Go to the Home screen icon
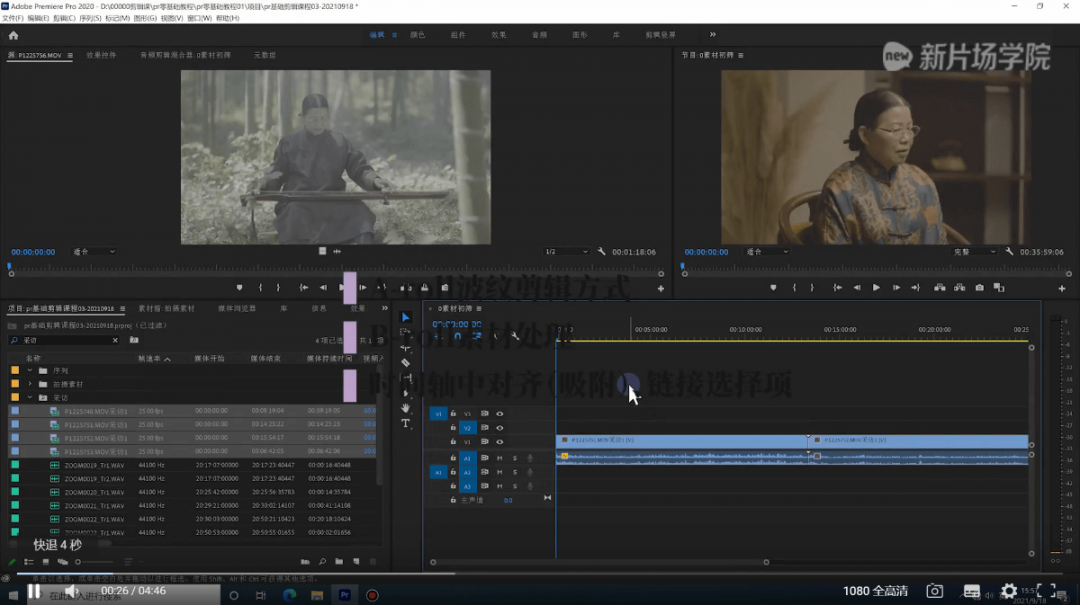1080x605 pixels. tap(13, 35)
